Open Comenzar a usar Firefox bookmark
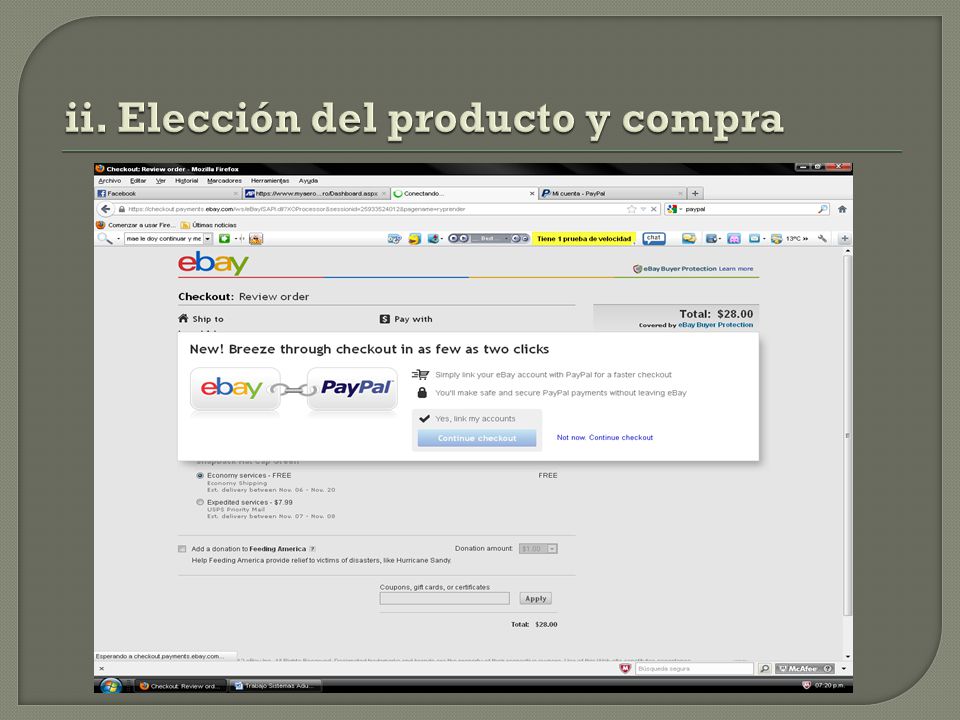Image resolution: width=960 pixels, height=720 pixels. [137, 225]
